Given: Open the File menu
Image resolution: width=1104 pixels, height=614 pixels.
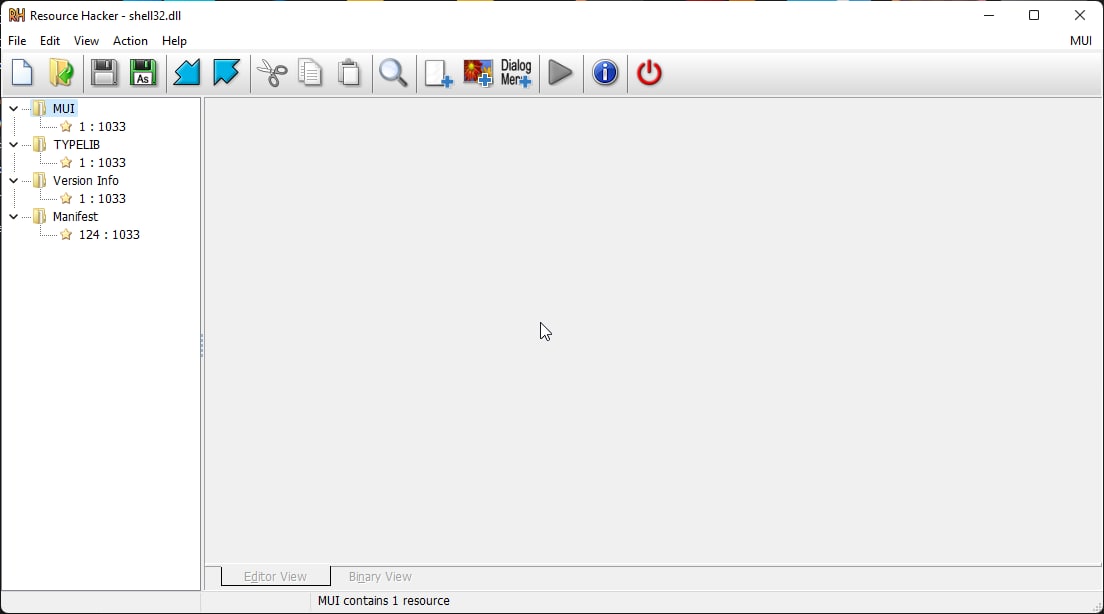Looking at the screenshot, I should click(x=17, y=41).
